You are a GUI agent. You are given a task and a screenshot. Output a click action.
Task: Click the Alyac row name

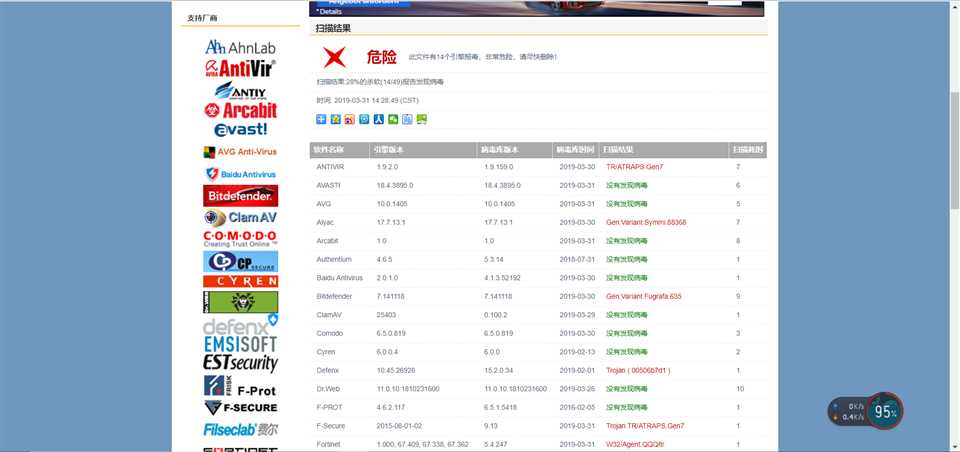(x=325, y=222)
